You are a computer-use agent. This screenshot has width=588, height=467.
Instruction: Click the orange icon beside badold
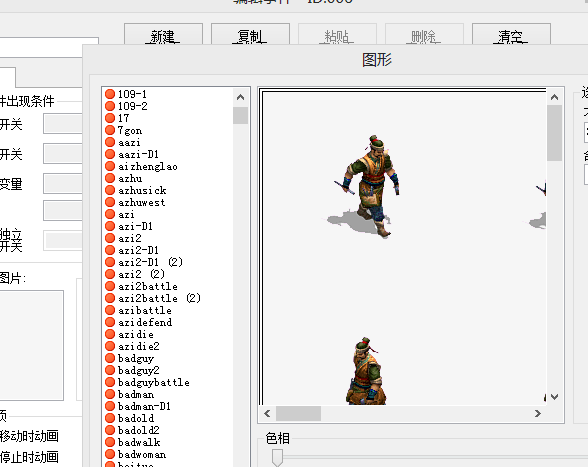[110, 418]
